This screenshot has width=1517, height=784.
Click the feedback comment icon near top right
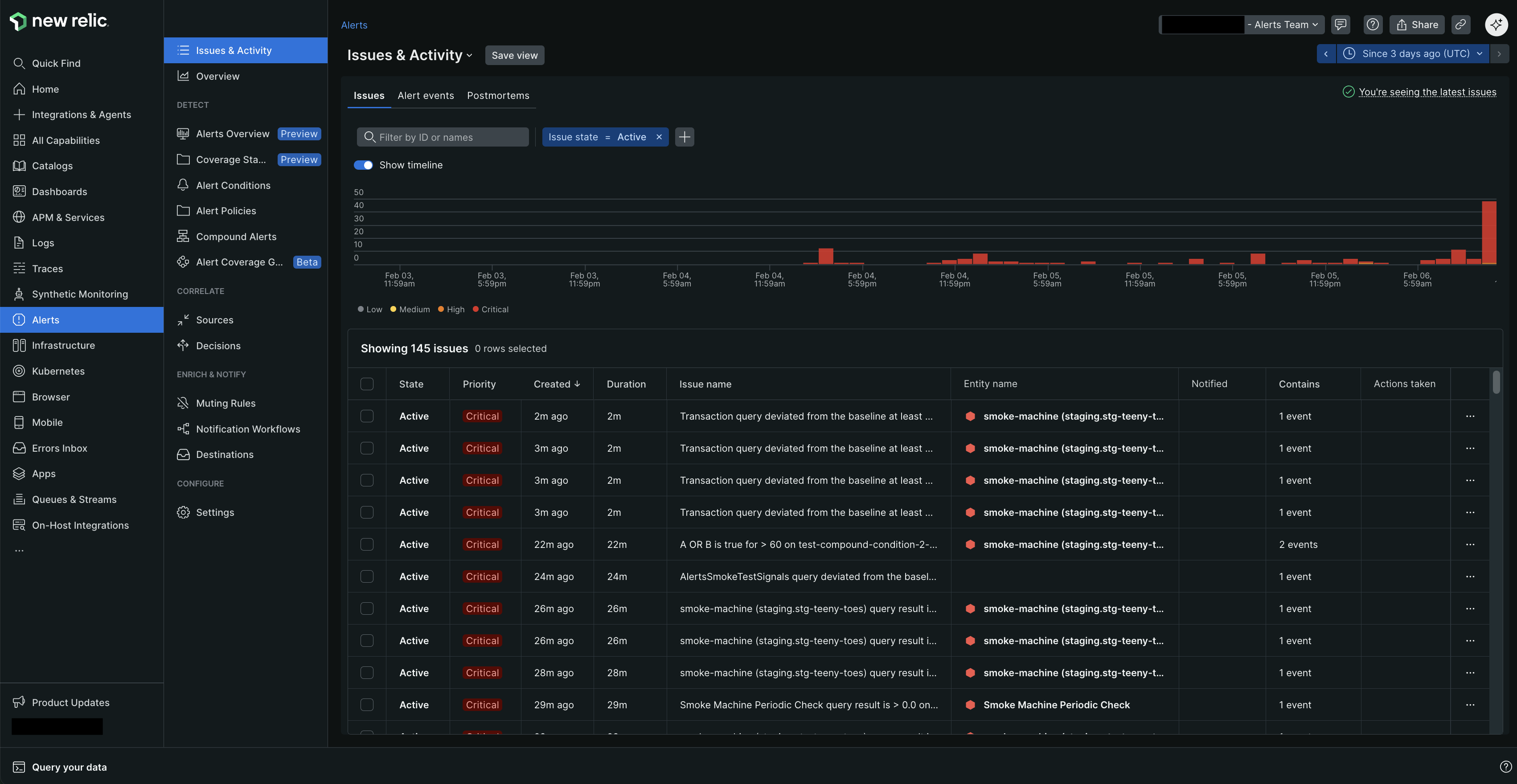coord(1341,24)
